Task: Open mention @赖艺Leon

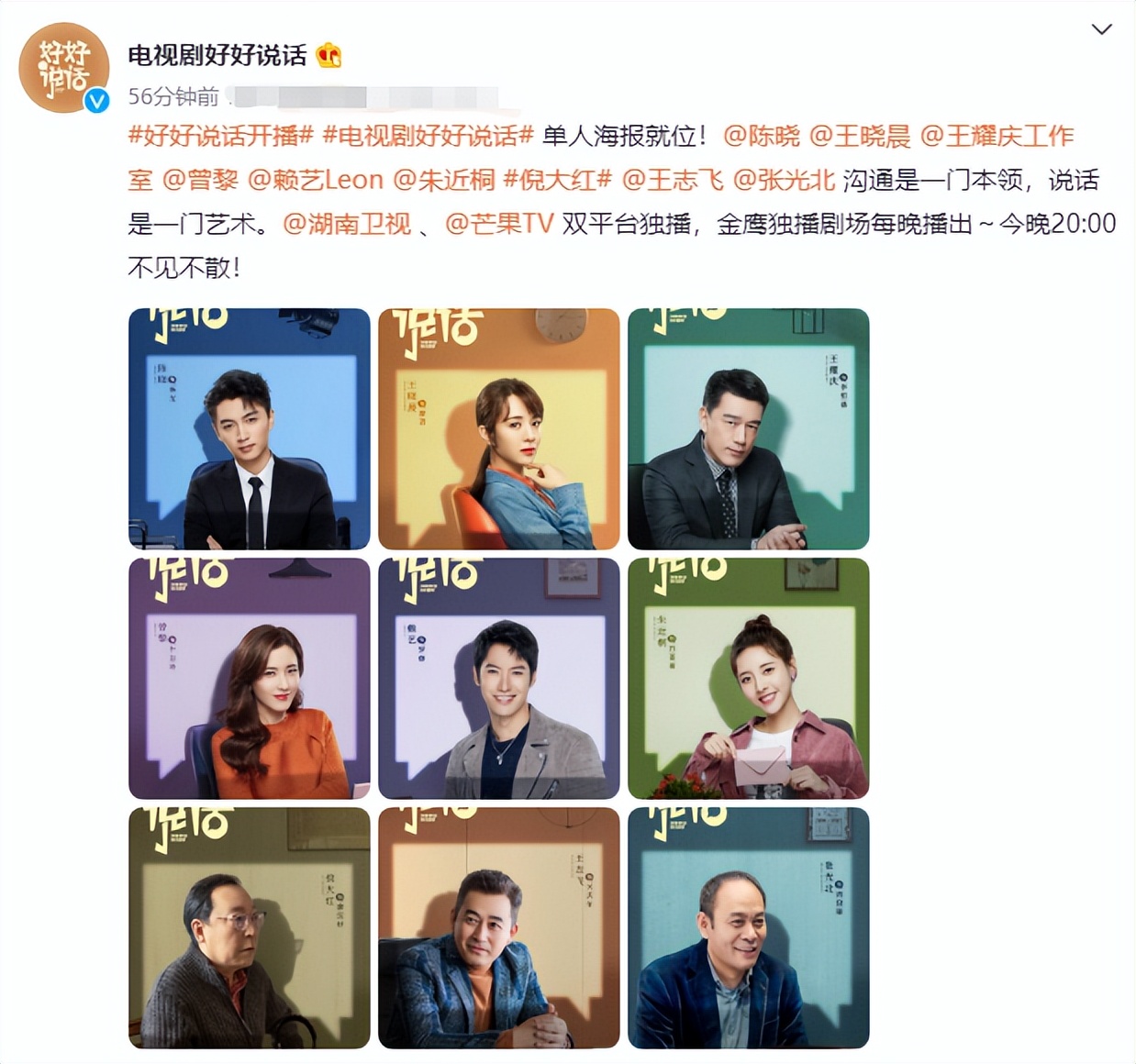Action: (x=315, y=180)
